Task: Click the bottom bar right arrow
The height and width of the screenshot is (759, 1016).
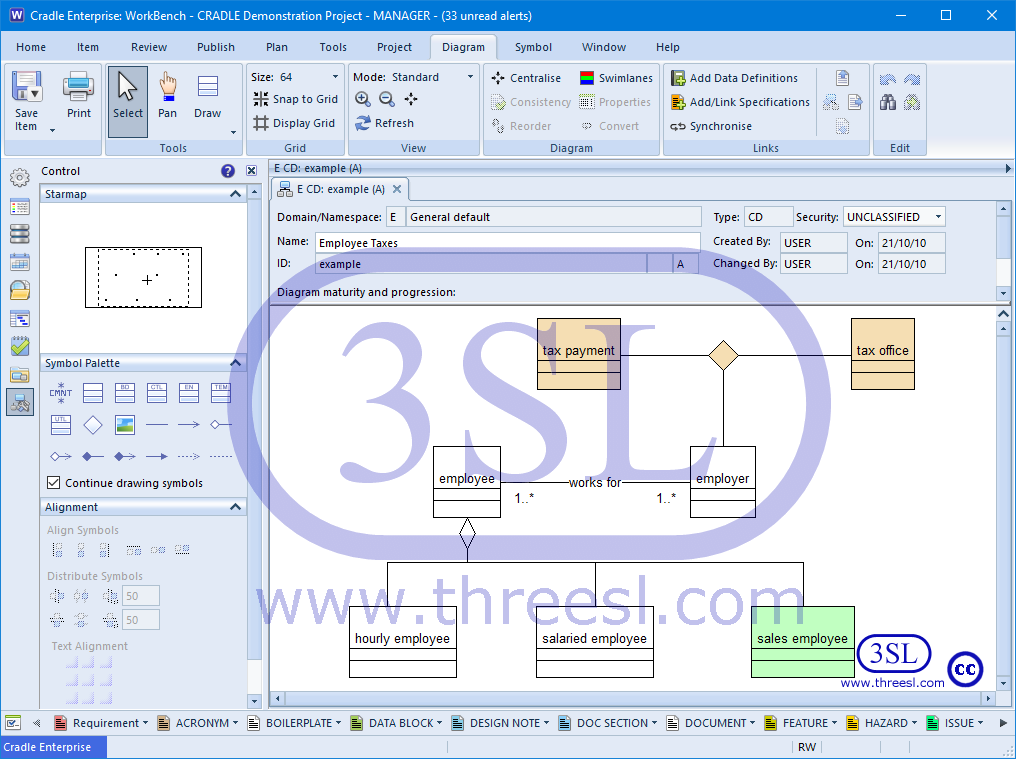Action: [1003, 723]
